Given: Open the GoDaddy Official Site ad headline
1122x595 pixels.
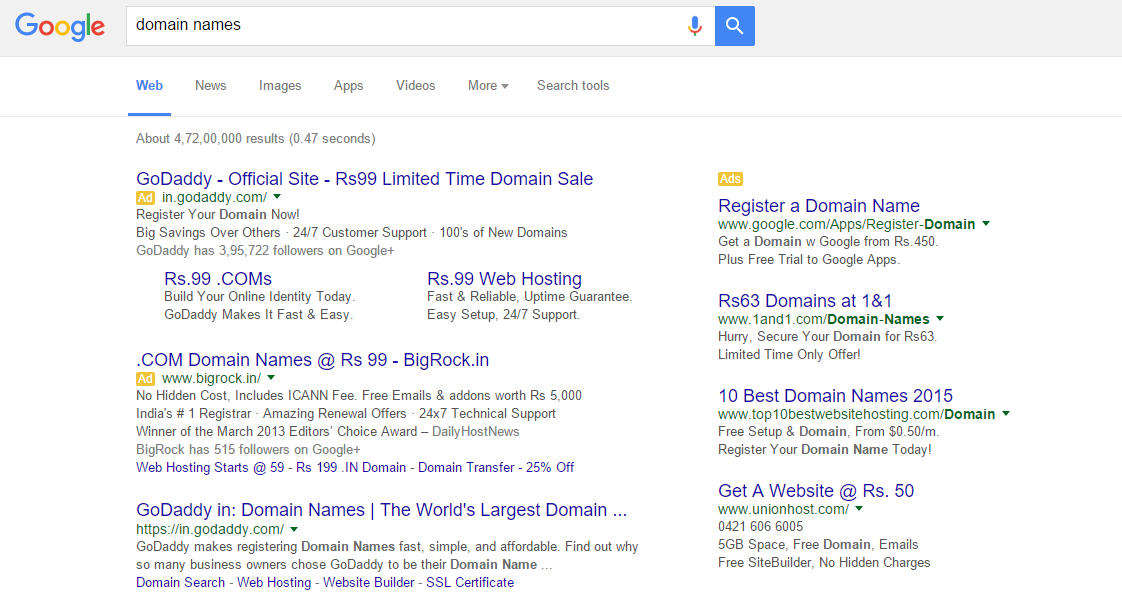Looking at the screenshot, I should (364, 179).
